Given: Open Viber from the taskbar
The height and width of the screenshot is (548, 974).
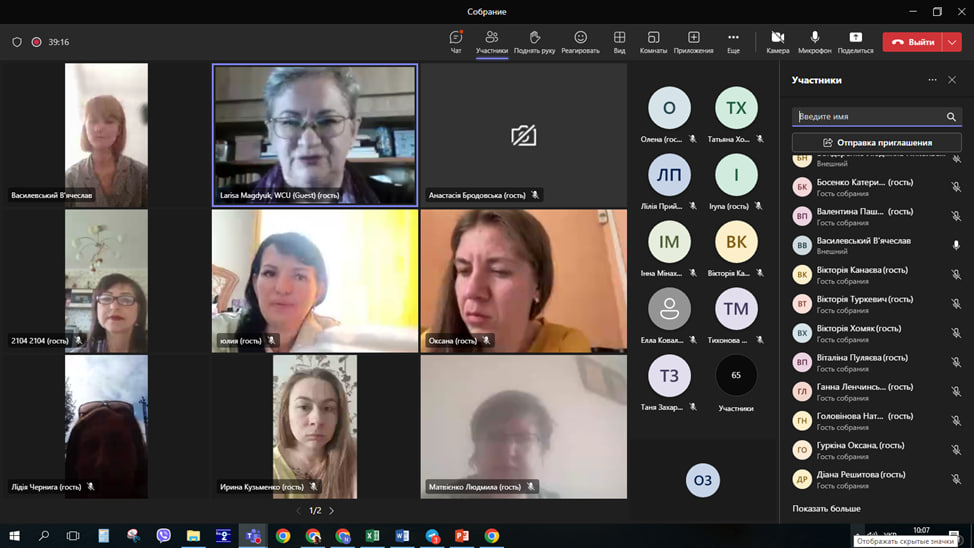Looking at the screenshot, I should 163,536.
